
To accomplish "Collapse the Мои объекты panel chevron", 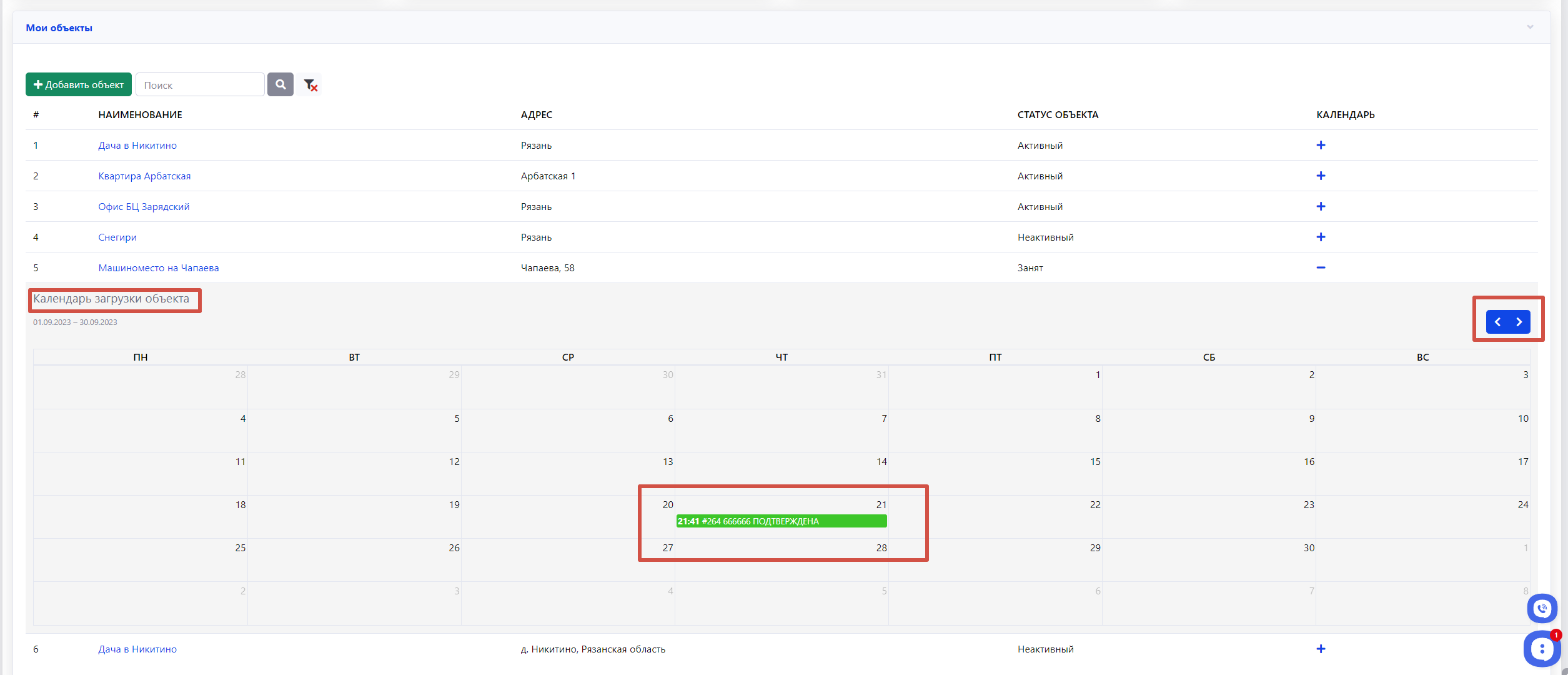I will (1530, 27).
